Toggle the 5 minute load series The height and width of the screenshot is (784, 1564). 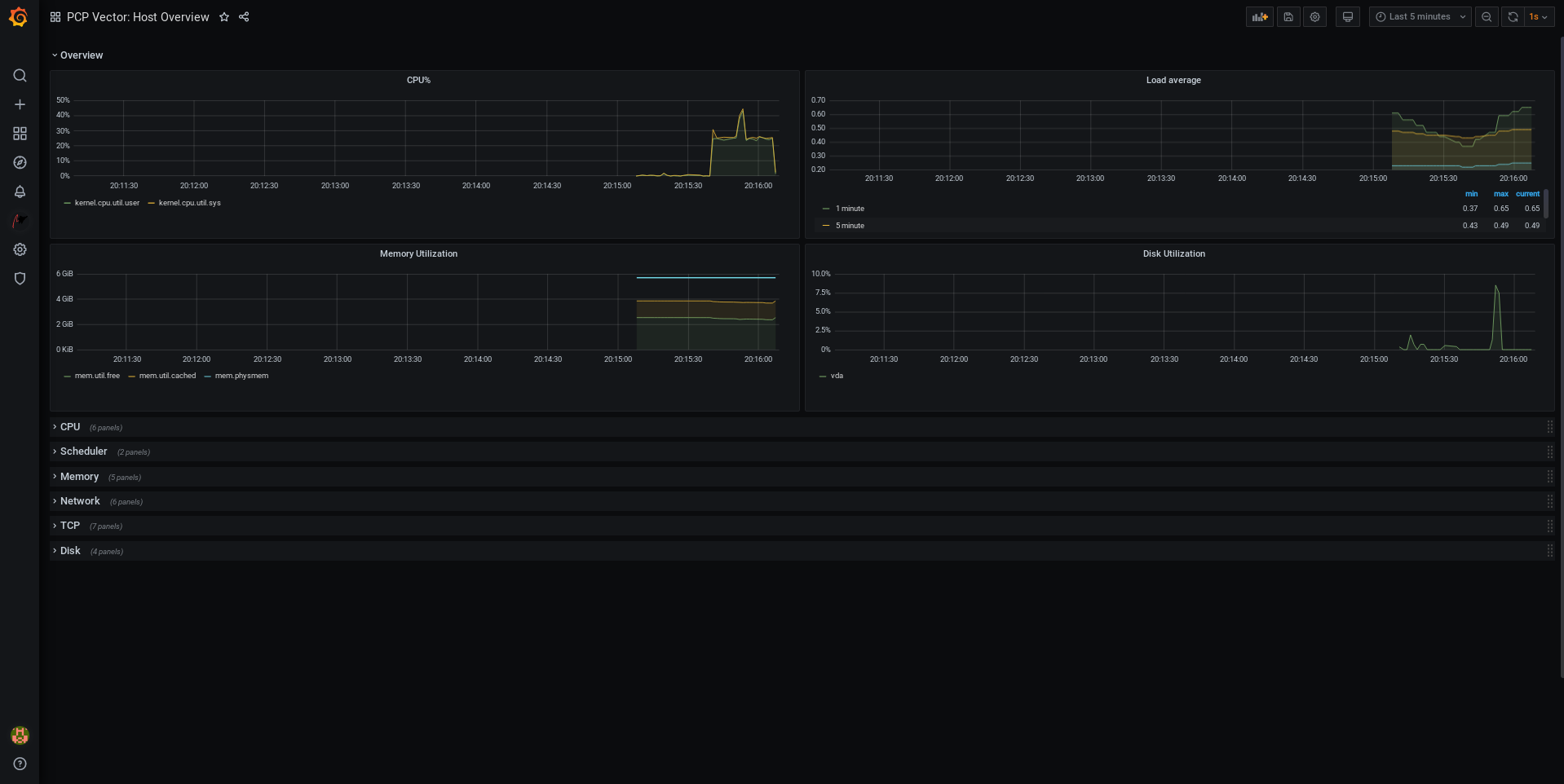coord(850,226)
